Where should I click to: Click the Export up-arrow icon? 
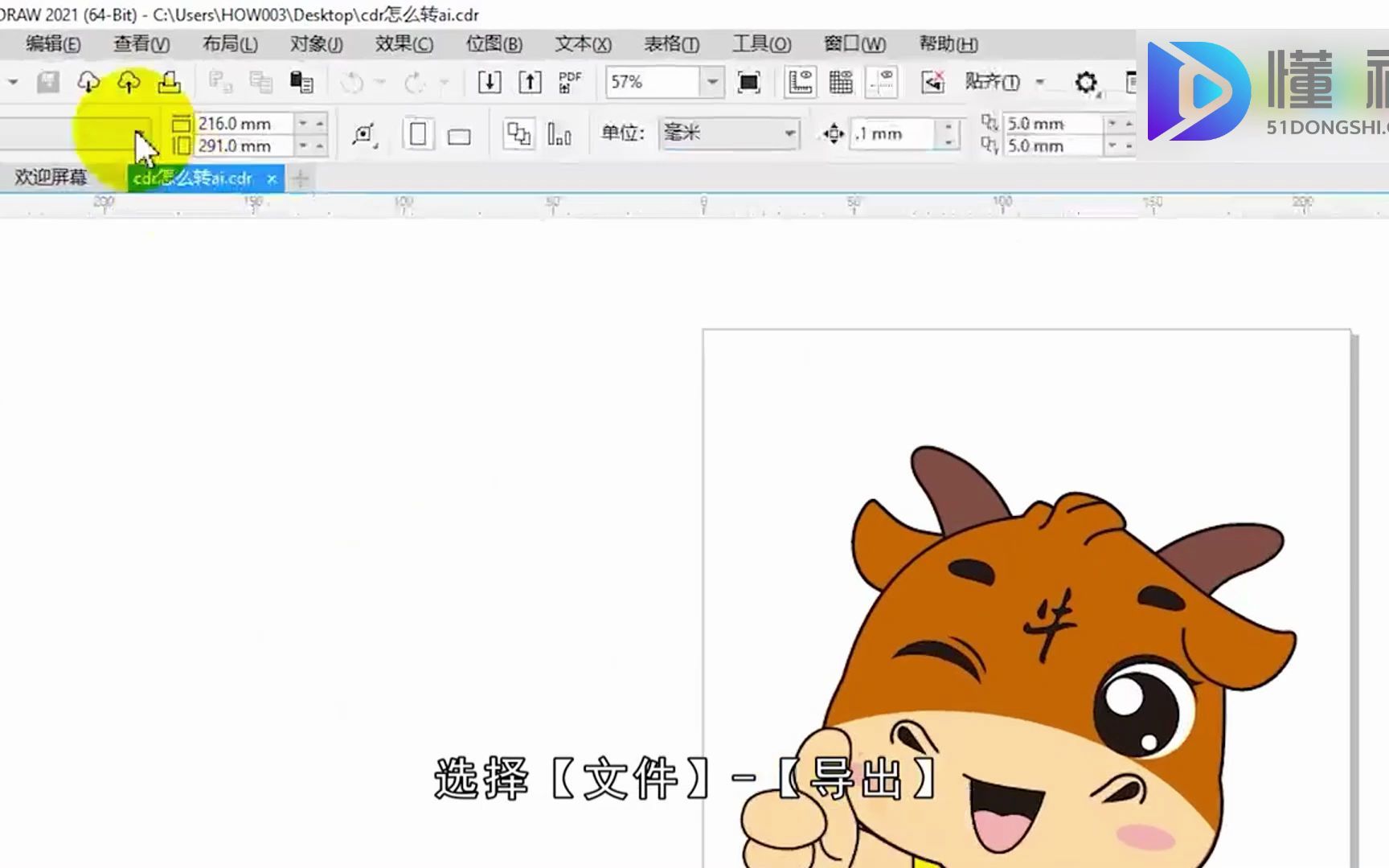530,82
